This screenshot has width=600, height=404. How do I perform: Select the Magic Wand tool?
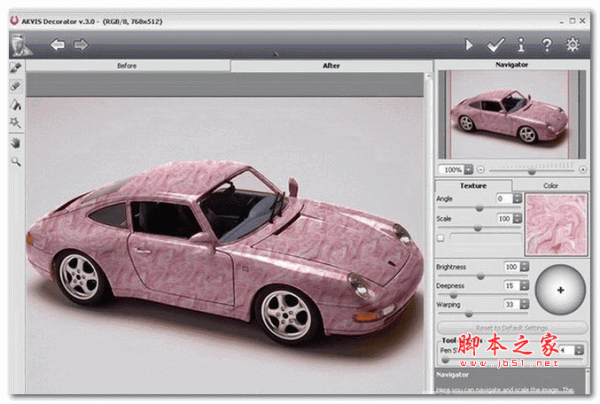(16, 122)
